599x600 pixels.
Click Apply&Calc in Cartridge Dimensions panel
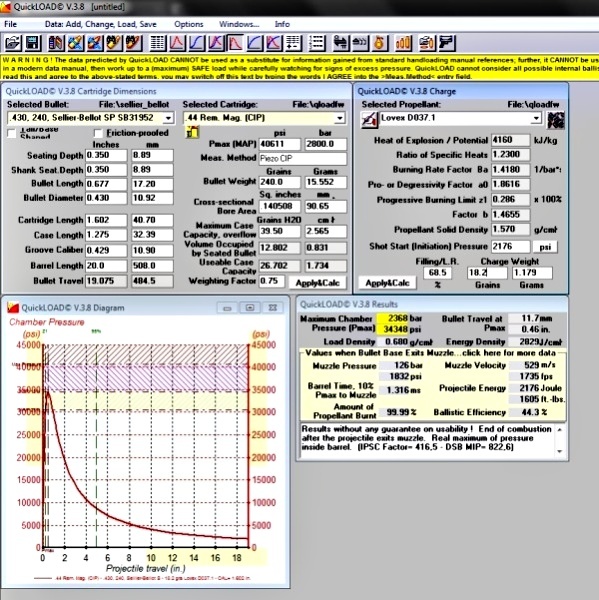(x=317, y=283)
